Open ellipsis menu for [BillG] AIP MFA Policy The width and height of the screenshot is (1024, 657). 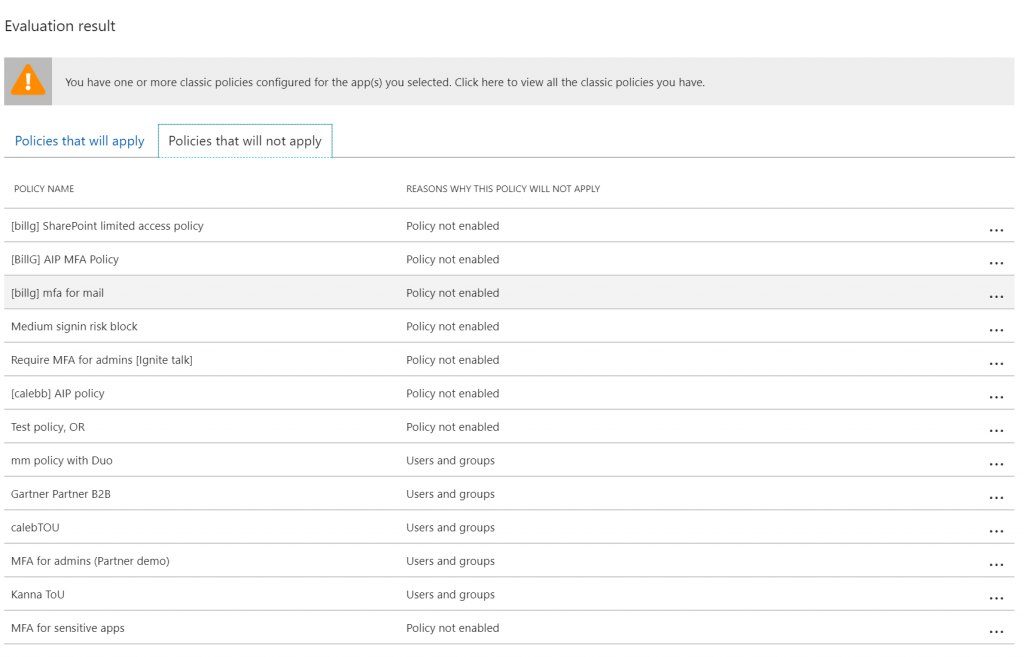[995, 263]
